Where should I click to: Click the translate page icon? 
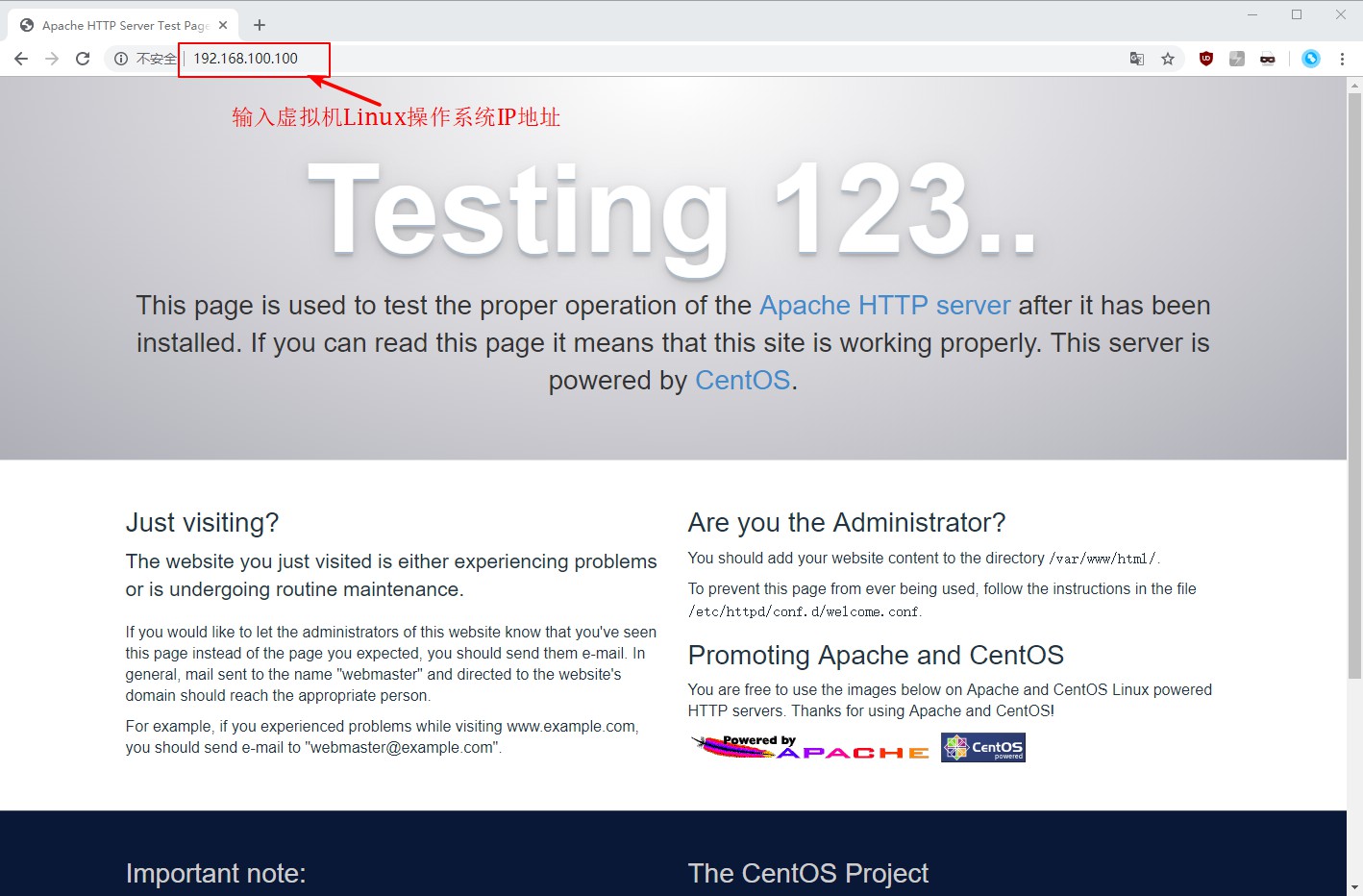(1137, 59)
